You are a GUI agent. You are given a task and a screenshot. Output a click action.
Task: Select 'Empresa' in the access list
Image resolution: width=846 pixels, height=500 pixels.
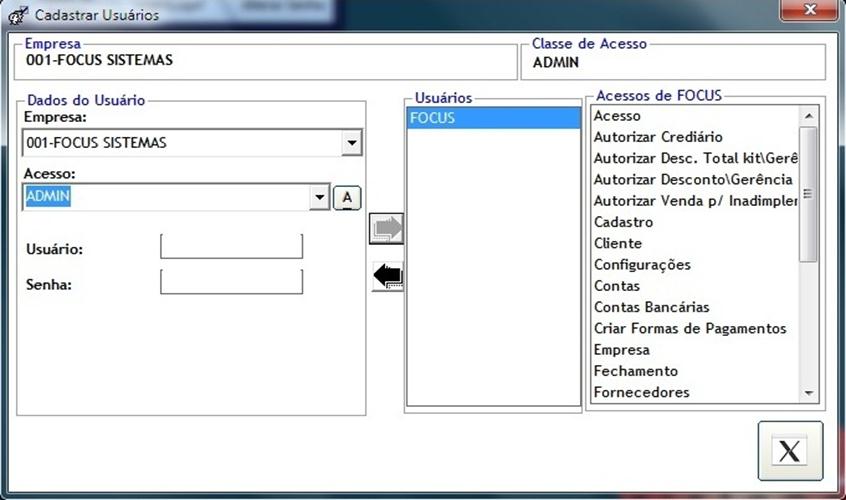694,350
